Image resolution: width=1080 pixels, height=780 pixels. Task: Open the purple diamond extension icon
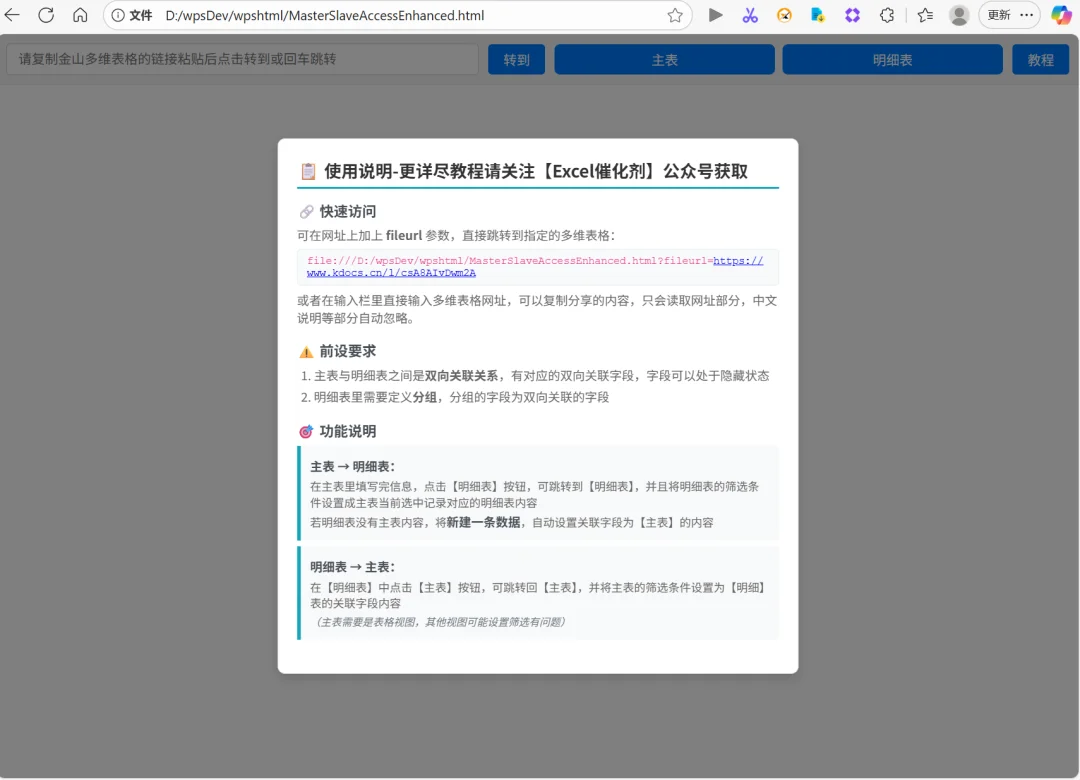pos(853,15)
